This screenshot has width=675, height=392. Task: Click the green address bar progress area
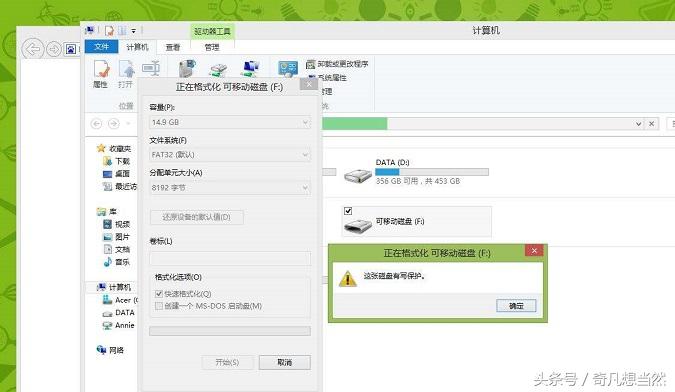355,123
